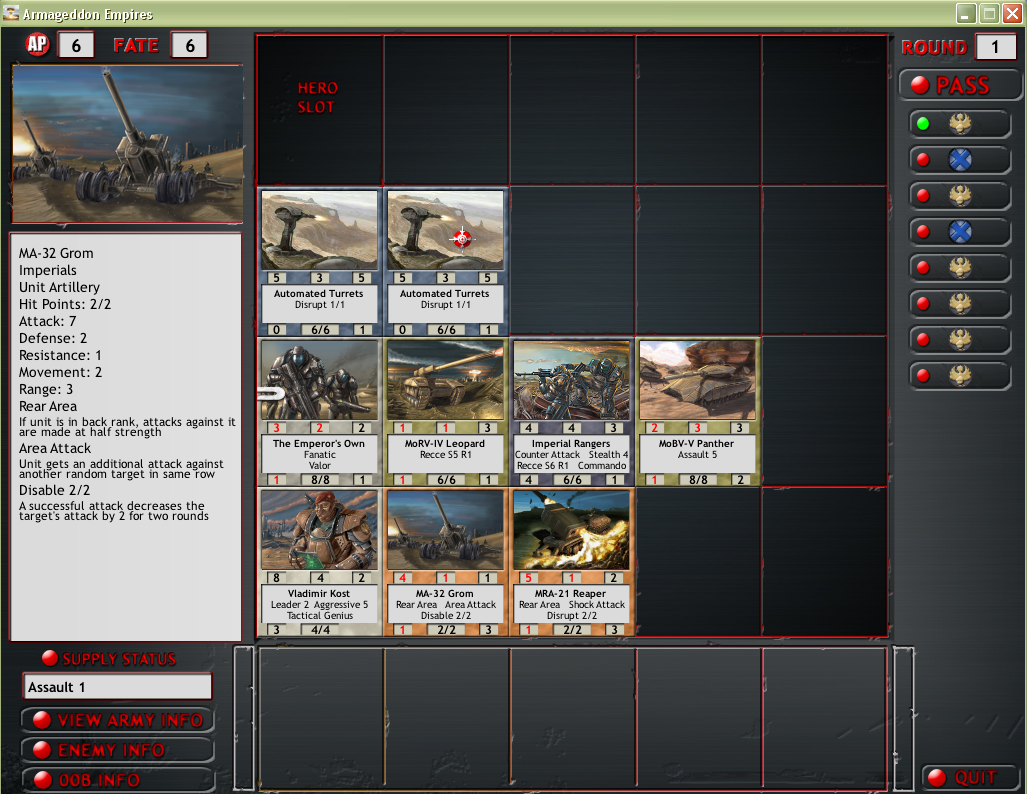Select the MA-32 Grom artillery card
The width and height of the screenshot is (1027, 794).
(x=445, y=562)
